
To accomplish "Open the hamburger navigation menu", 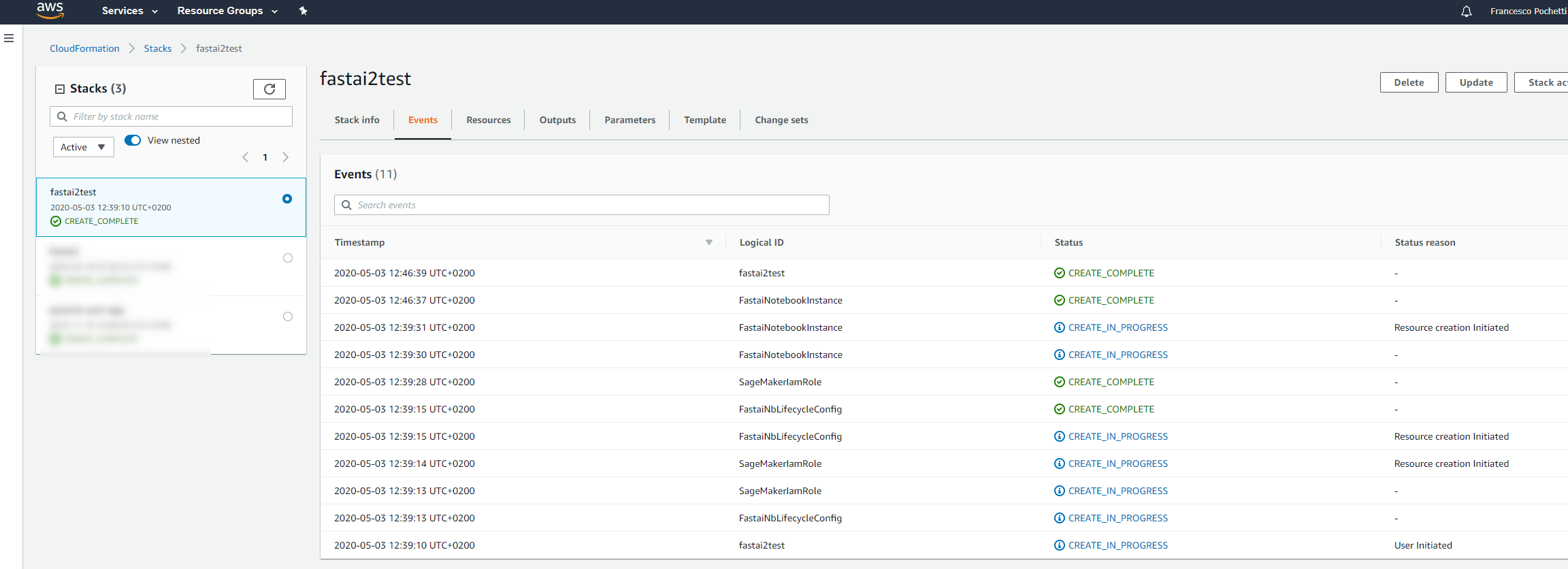I will click(x=9, y=38).
